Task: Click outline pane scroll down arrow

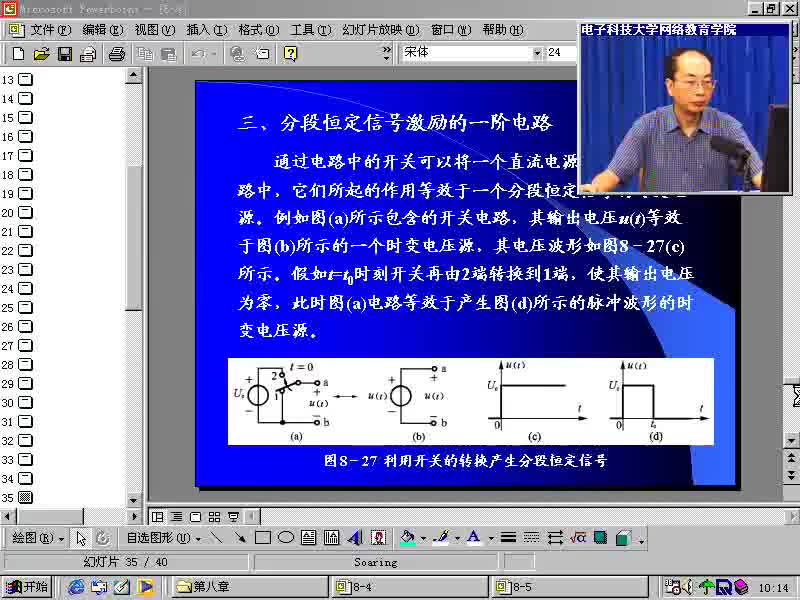Action: coord(134,499)
